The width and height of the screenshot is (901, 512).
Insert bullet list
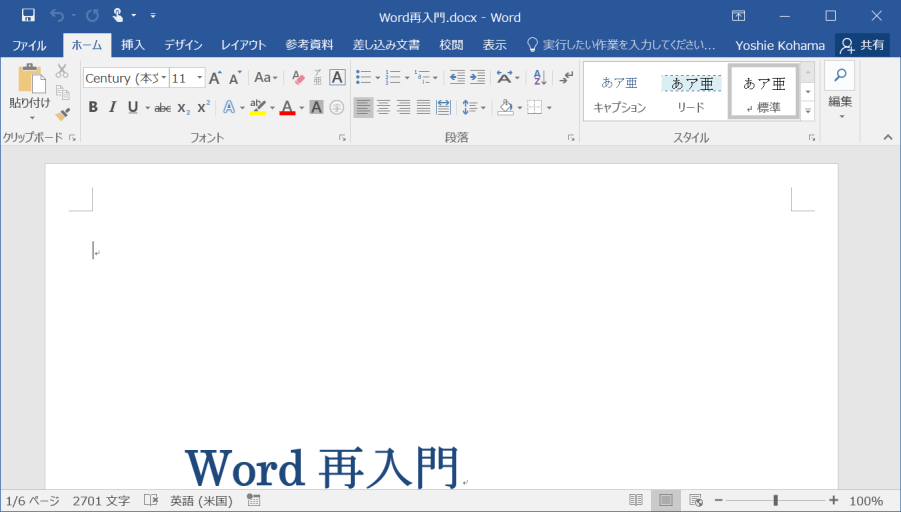point(363,78)
